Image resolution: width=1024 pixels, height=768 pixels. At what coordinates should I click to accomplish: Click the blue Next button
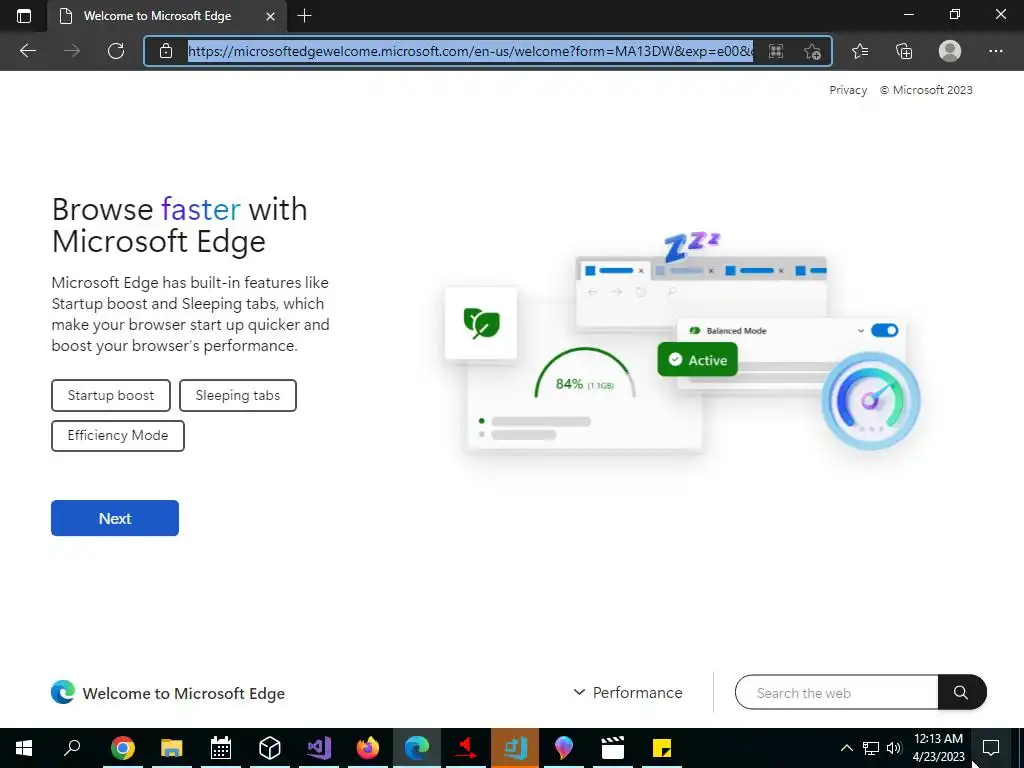(115, 518)
